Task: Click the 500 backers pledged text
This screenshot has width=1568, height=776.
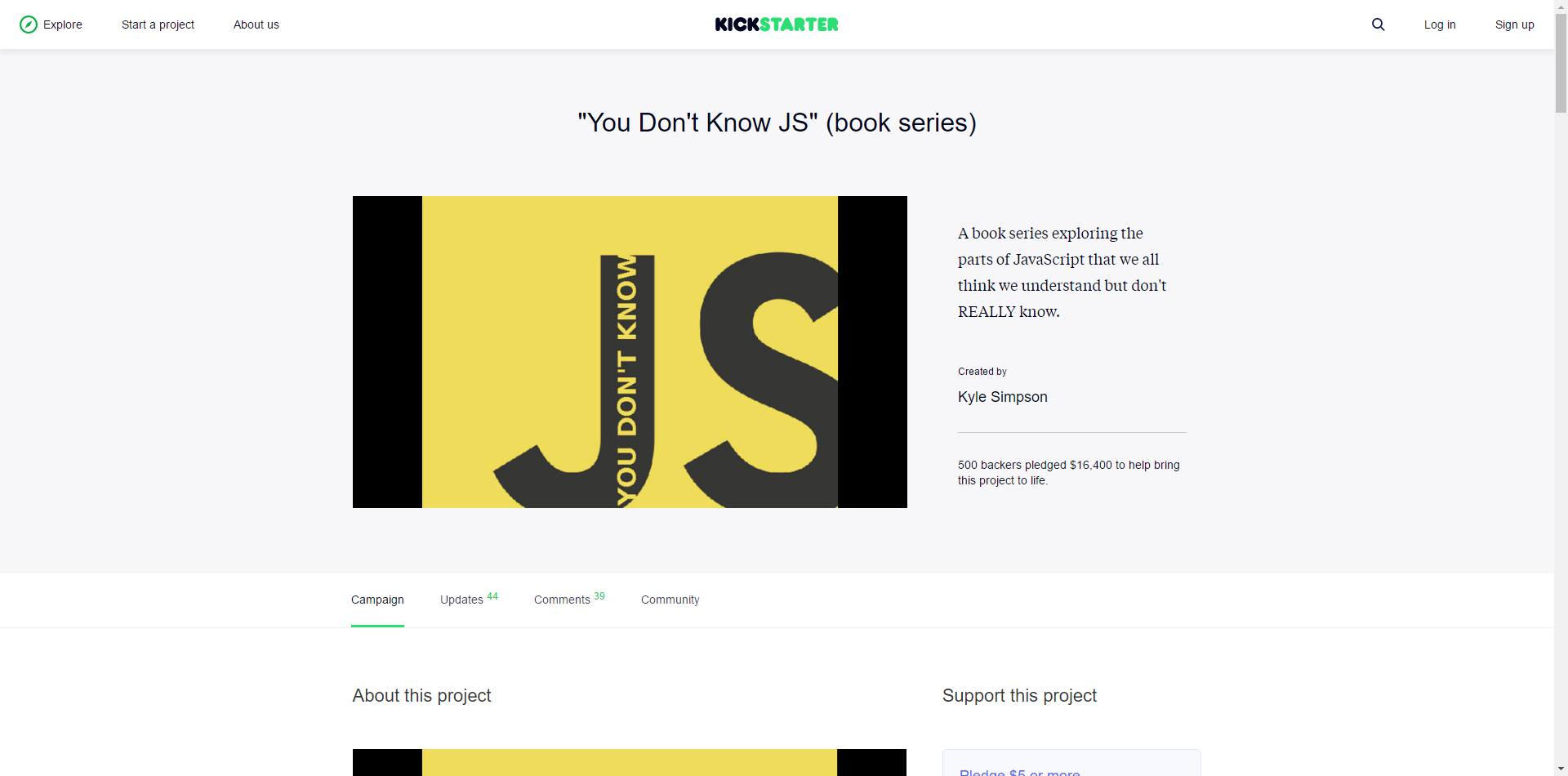Action: coord(1069,473)
